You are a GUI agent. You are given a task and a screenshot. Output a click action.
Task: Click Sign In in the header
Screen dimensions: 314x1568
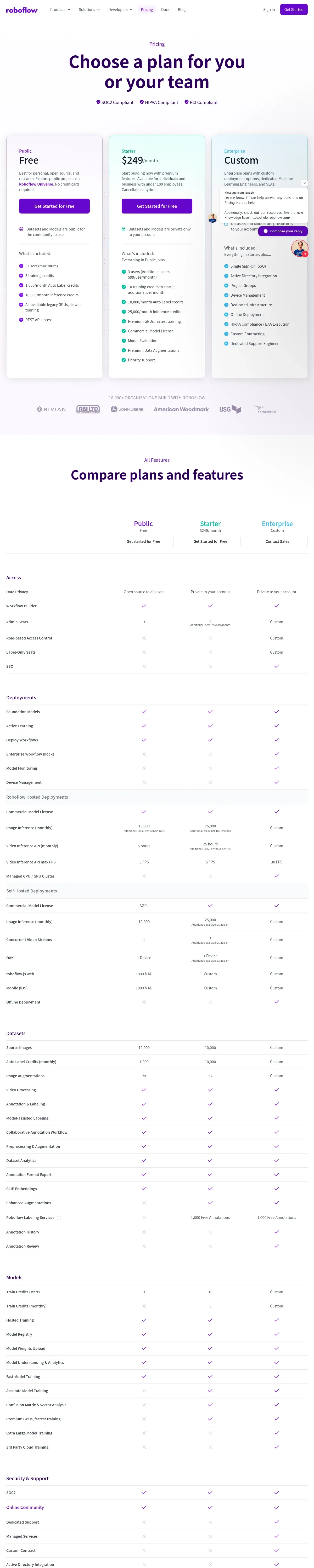tap(269, 10)
